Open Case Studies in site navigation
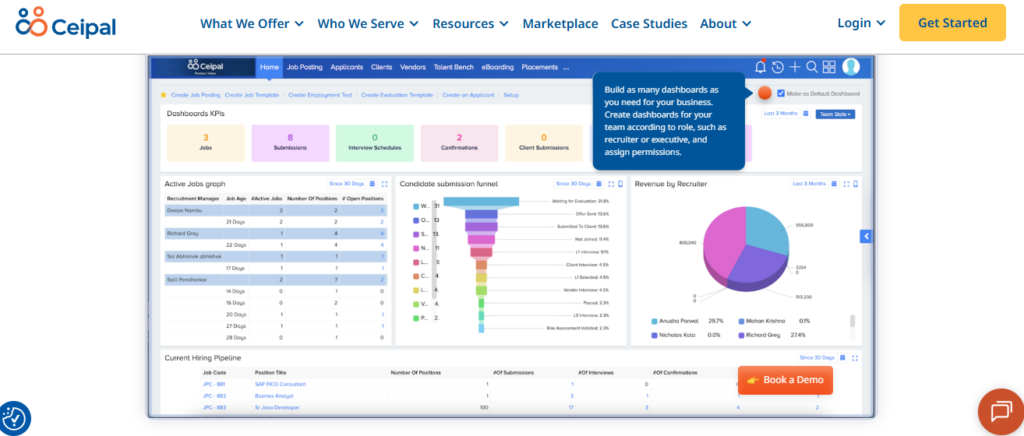The image size is (1024, 436). click(x=649, y=23)
